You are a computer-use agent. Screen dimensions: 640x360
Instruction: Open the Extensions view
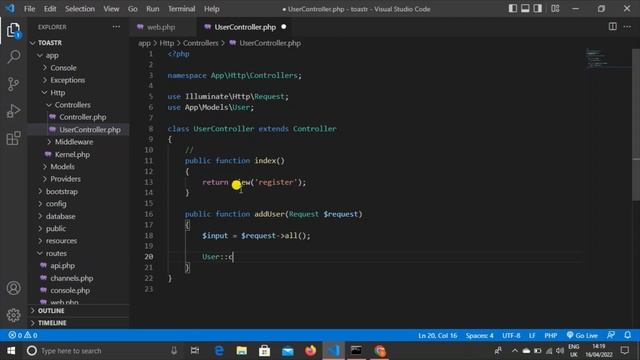(x=13, y=138)
